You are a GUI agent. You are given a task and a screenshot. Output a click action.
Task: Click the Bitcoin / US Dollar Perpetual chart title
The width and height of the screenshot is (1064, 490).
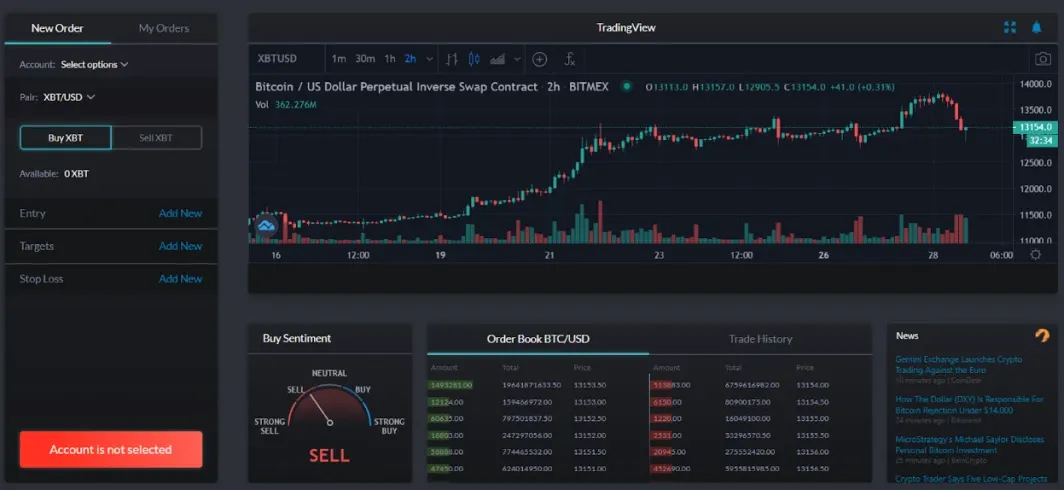click(396, 87)
